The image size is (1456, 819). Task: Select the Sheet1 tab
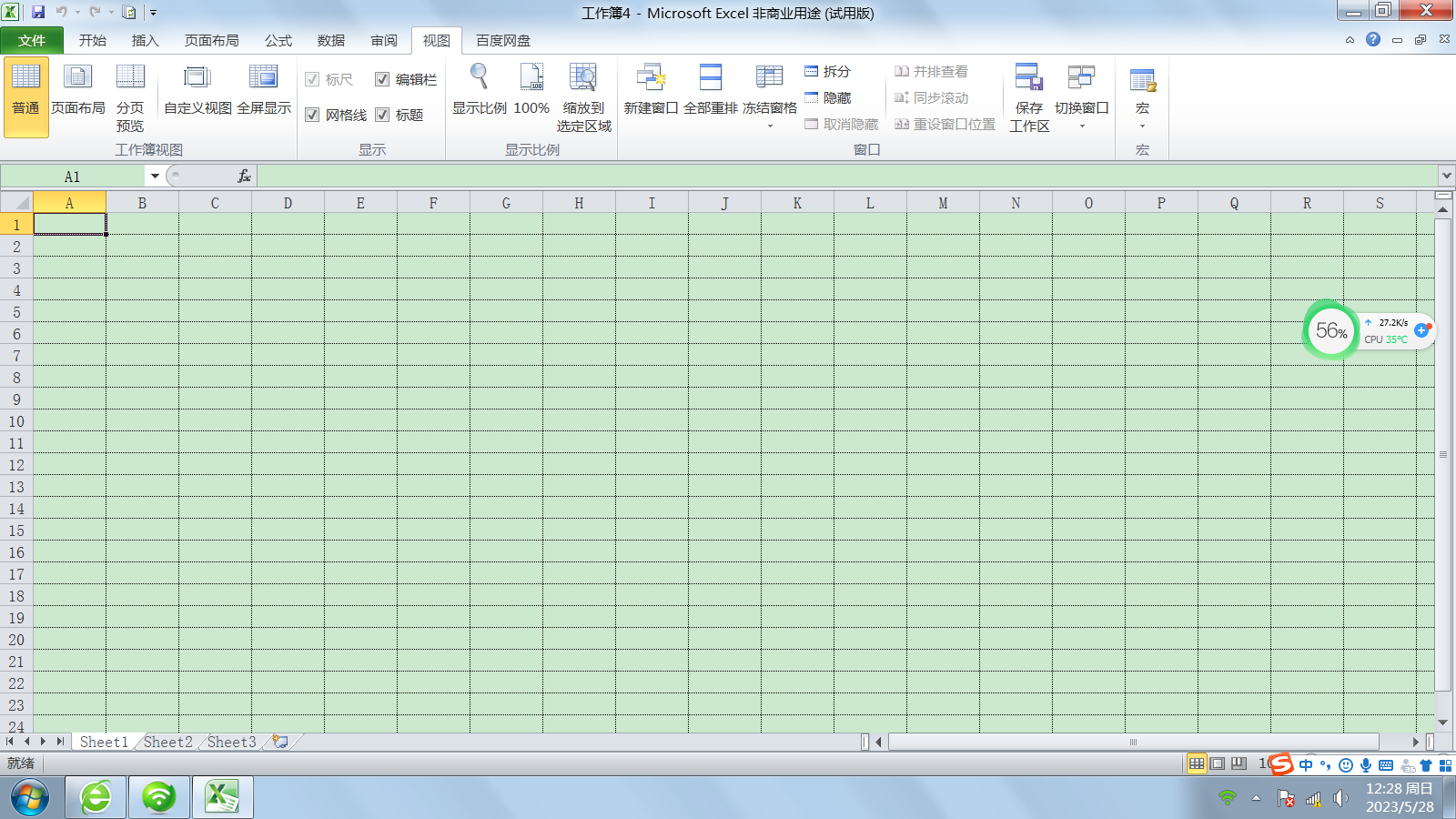(104, 742)
